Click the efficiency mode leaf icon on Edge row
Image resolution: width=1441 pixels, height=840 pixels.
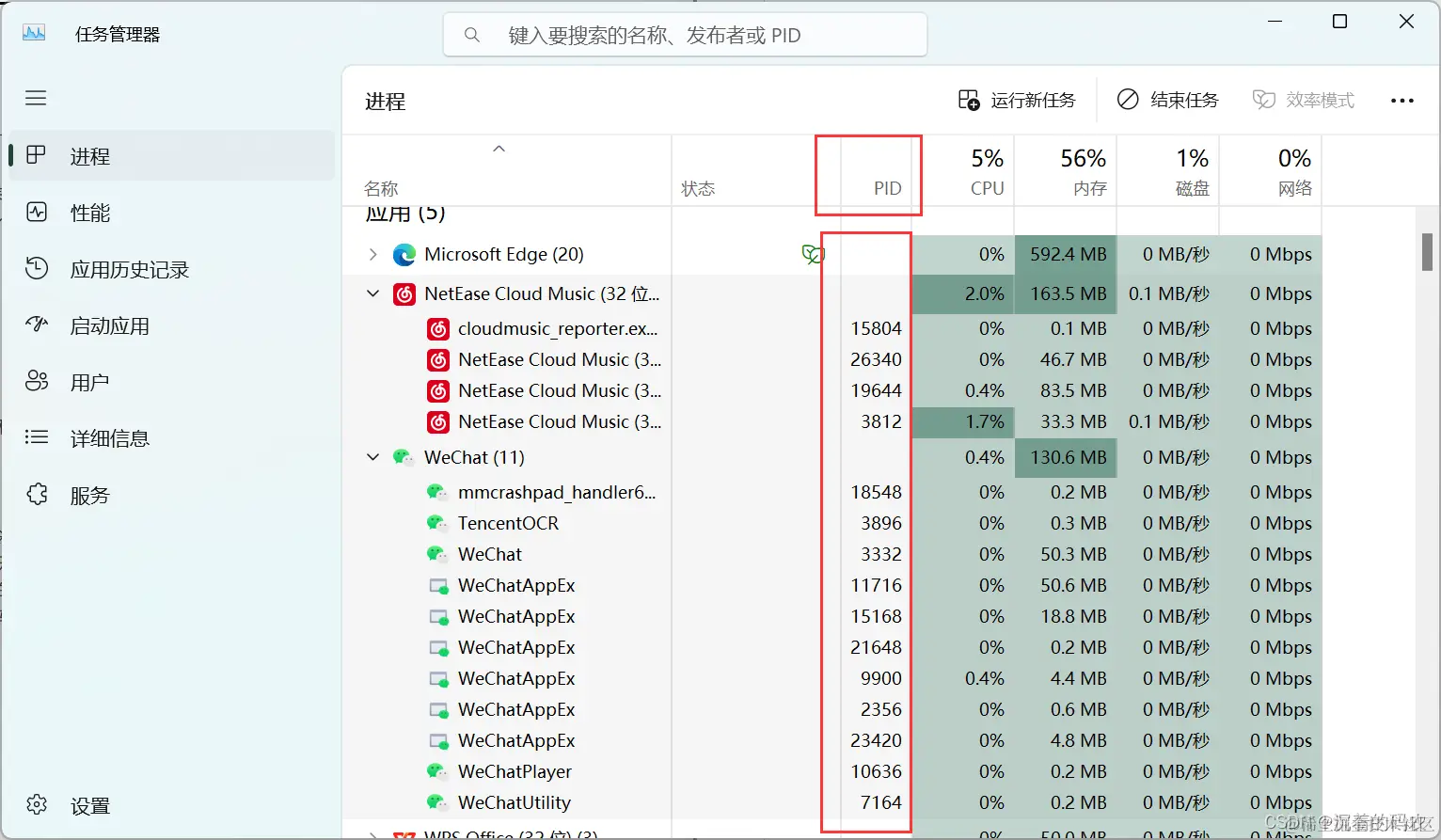(812, 254)
